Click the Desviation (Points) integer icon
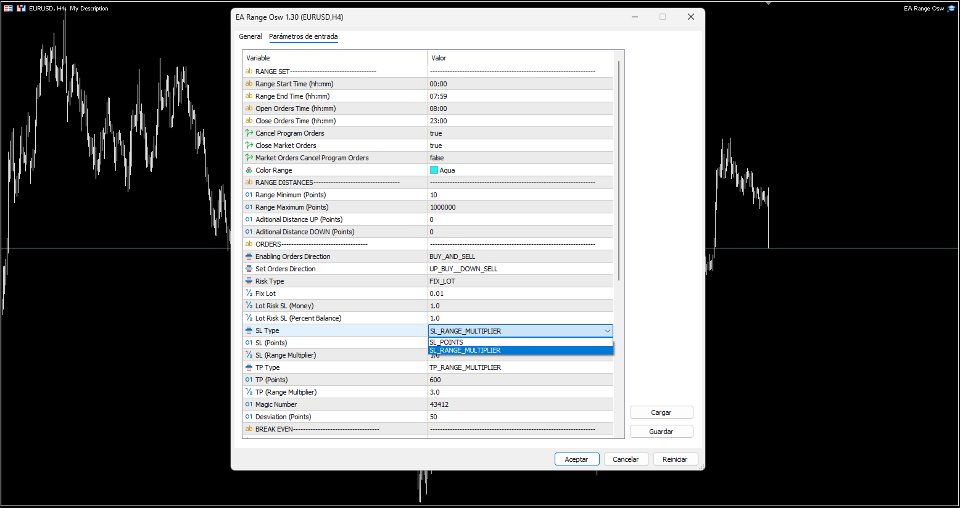This screenshot has height=508, width=960. [249, 416]
